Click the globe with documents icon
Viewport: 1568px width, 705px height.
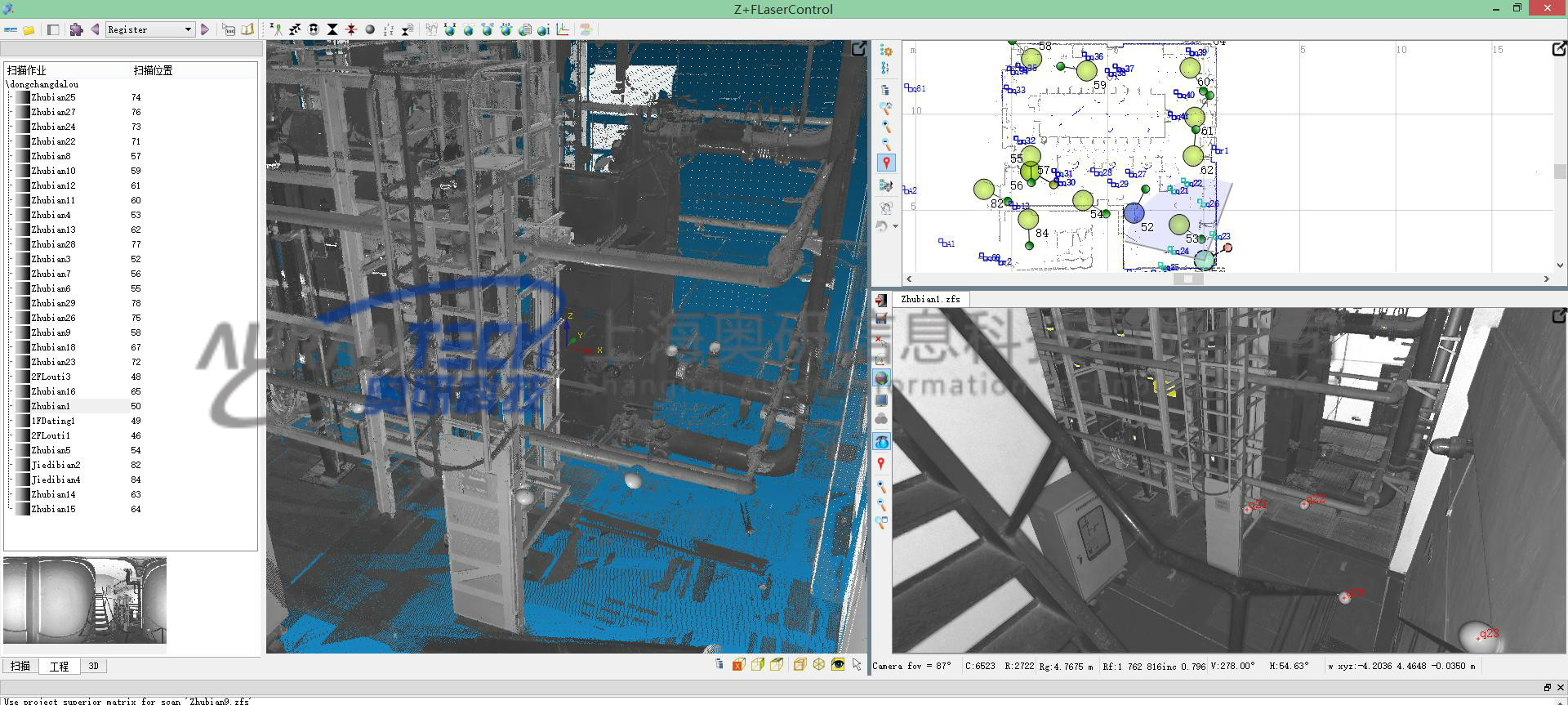coord(525,29)
